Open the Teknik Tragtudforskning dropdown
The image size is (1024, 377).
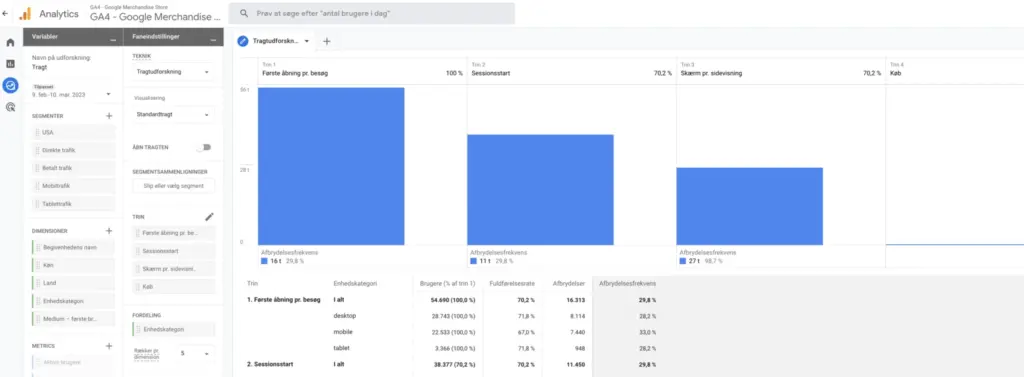coord(172,72)
